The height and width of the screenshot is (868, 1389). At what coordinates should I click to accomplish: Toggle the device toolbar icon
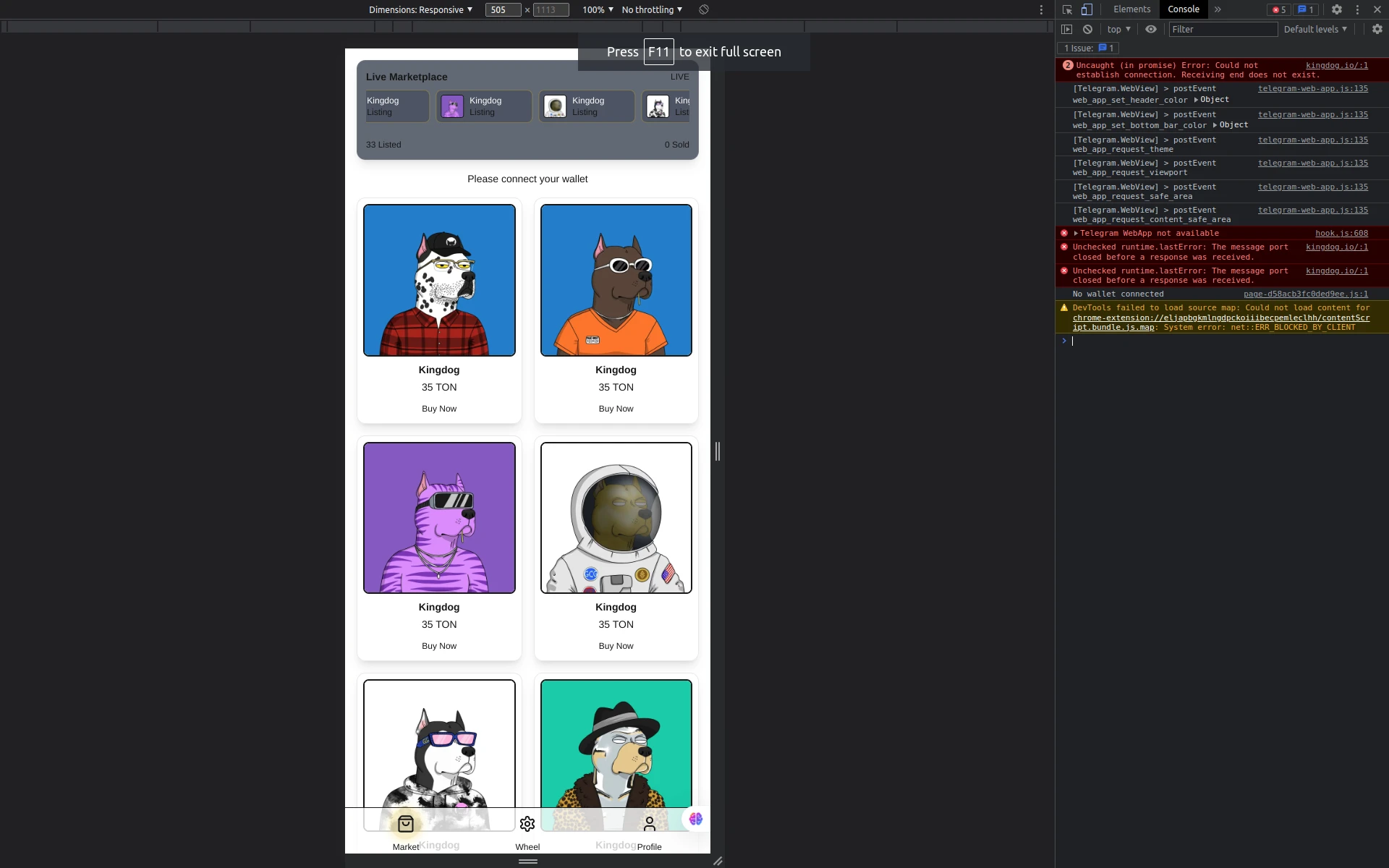click(1087, 9)
